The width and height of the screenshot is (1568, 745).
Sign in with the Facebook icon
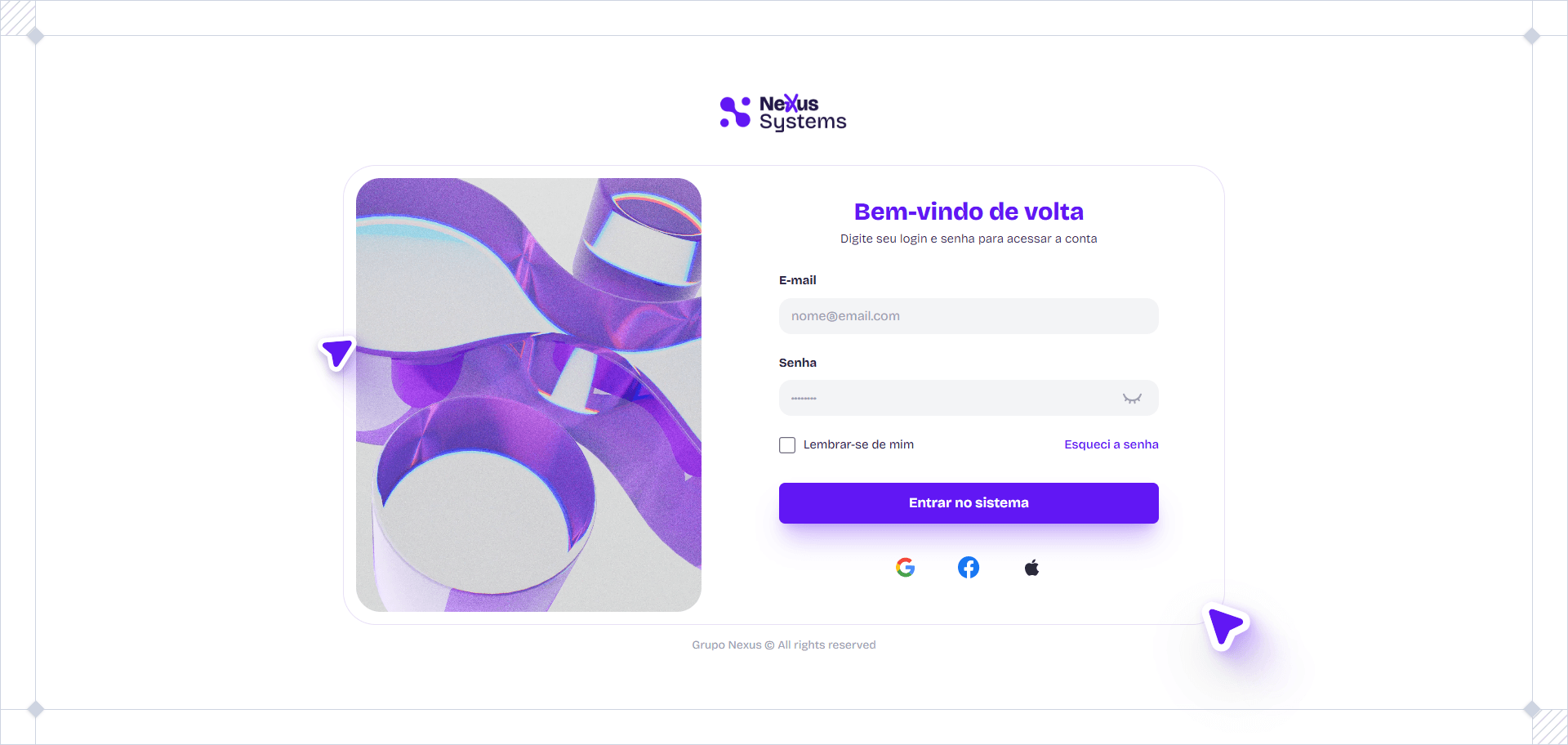coord(969,568)
